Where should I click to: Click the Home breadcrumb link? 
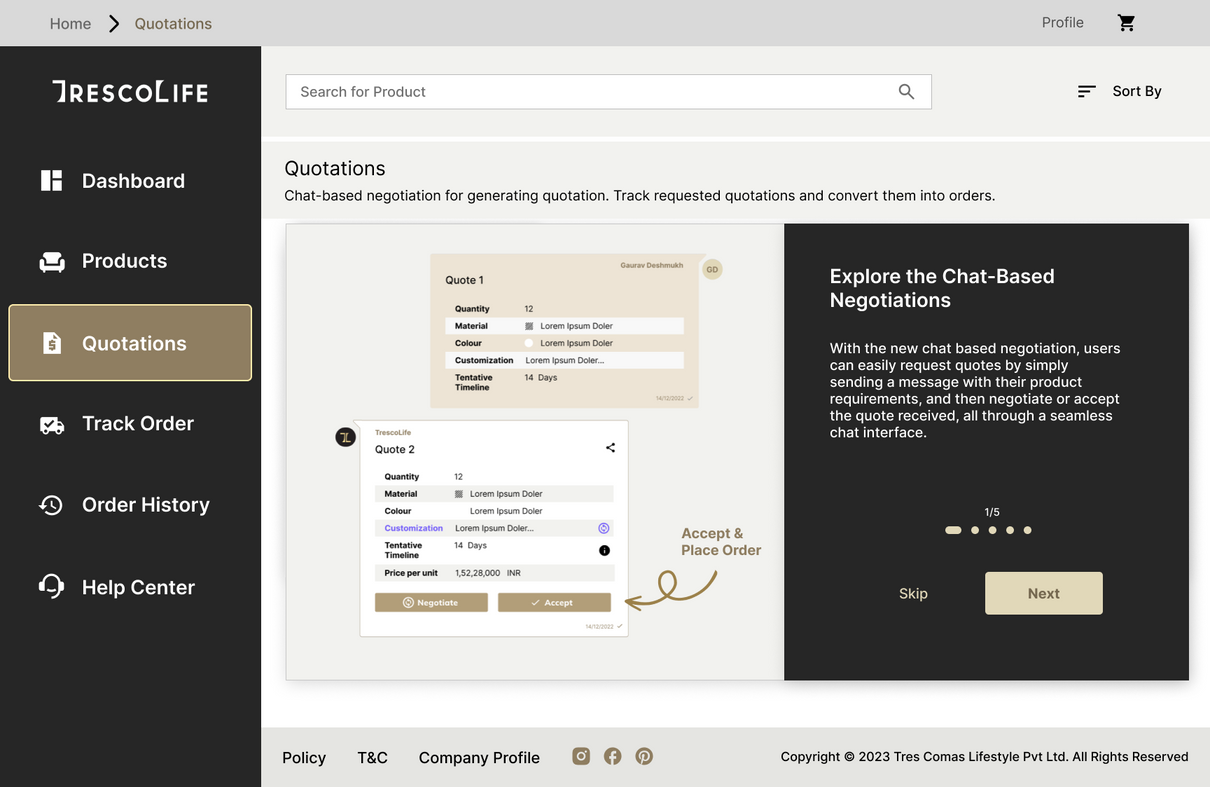click(x=70, y=24)
